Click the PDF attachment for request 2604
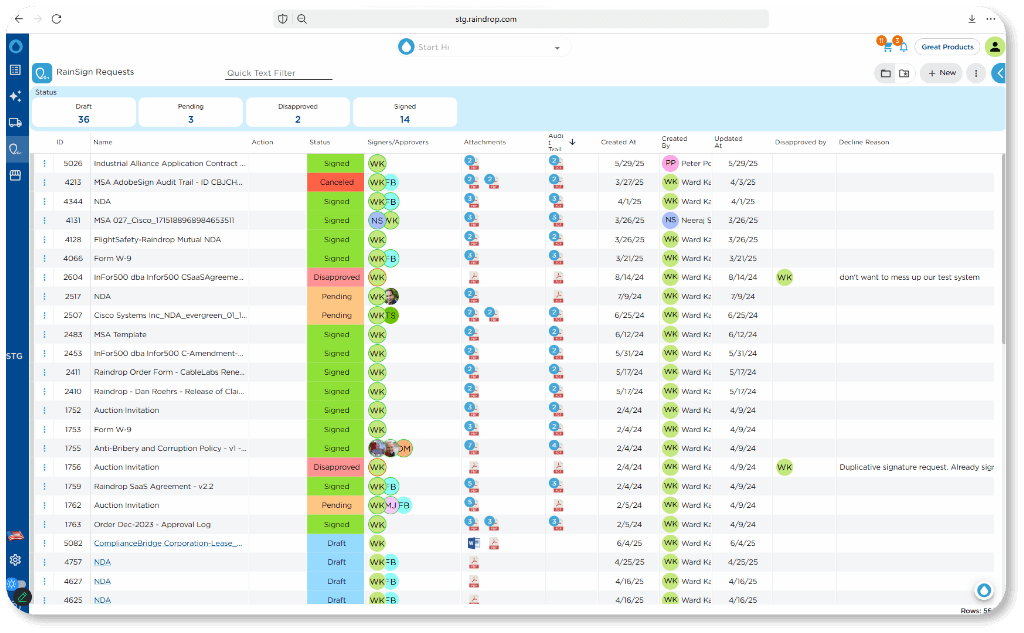The height and width of the screenshot is (633, 1024). [x=473, y=277]
